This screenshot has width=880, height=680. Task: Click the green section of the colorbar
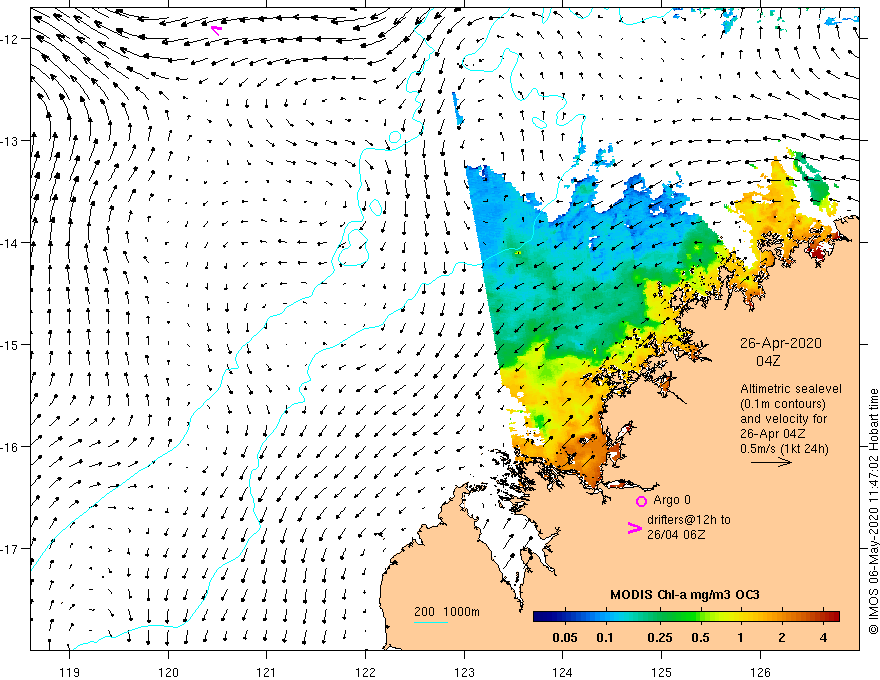[682, 617]
